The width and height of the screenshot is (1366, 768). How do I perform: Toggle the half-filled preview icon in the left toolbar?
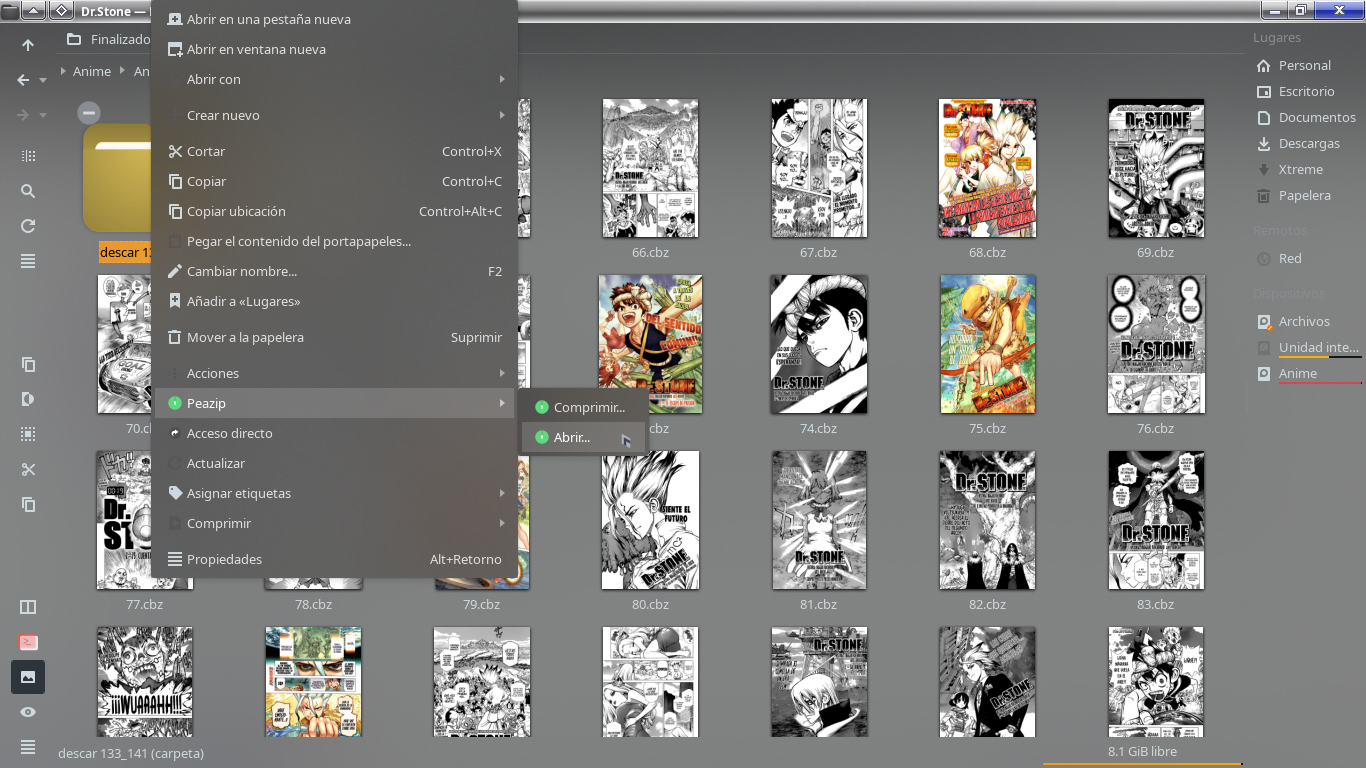(28, 399)
